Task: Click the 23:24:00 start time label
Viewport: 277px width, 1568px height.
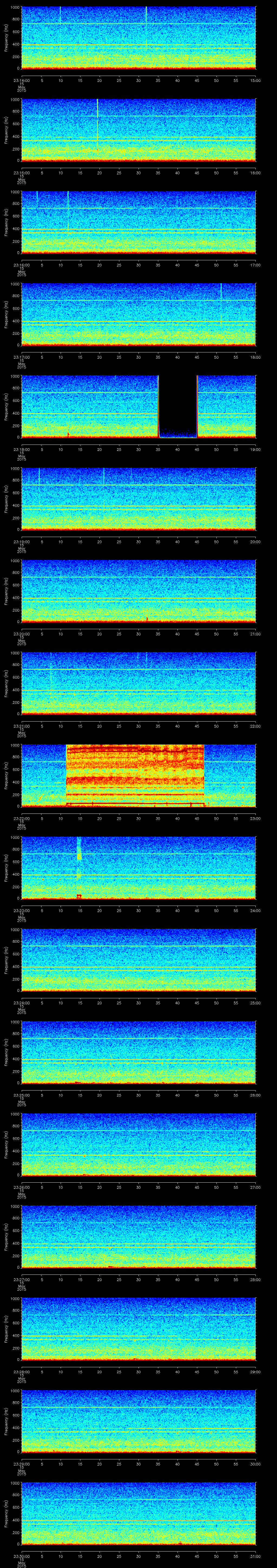Action: tap(21, 1003)
